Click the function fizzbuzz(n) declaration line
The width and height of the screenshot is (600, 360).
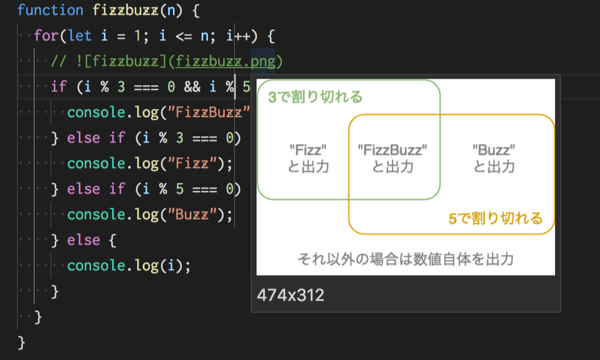coord(109,10)
